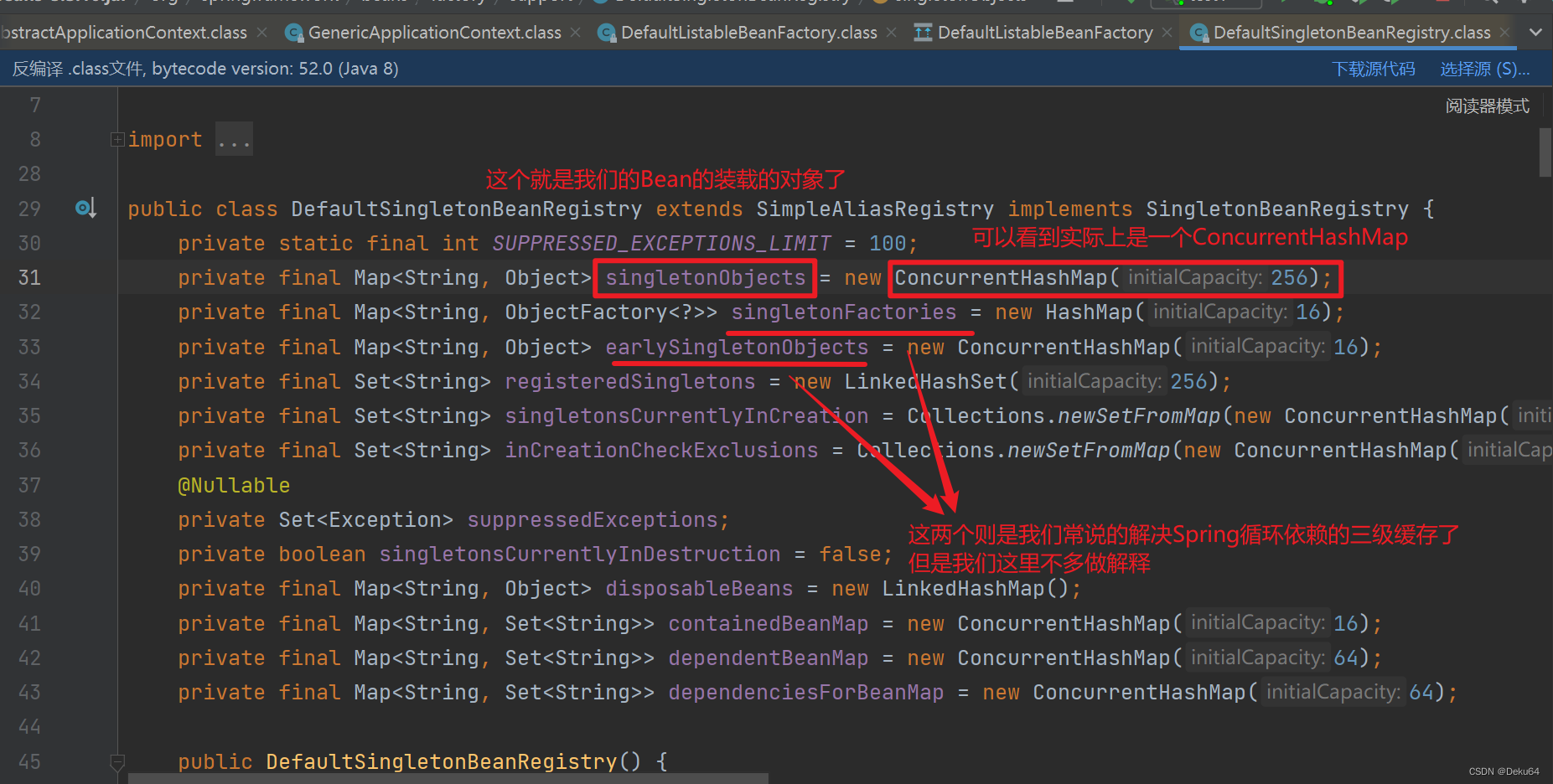The width and height of the screenshot is (1553, 784).
Task: Click the red Stop icon in the toolbar
Action: pyautogui.click(x=1443, y=3)
